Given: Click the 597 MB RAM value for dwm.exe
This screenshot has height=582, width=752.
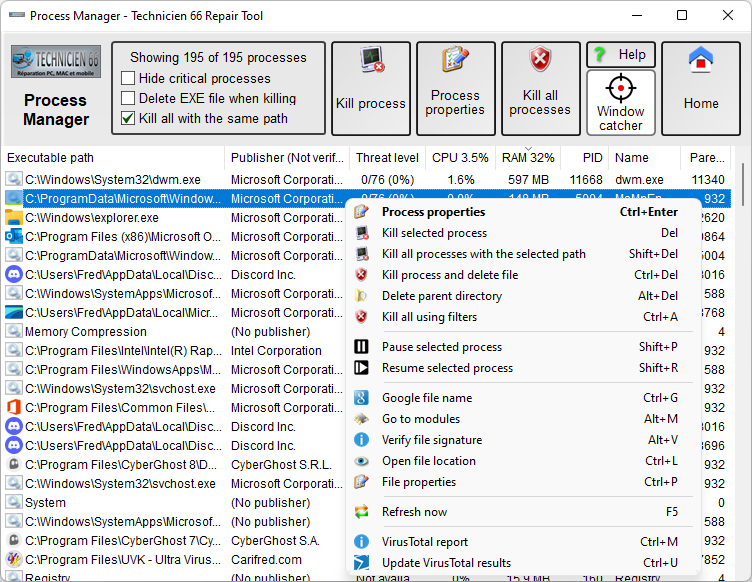Looking at the screenshot, I should pos(528,179).
